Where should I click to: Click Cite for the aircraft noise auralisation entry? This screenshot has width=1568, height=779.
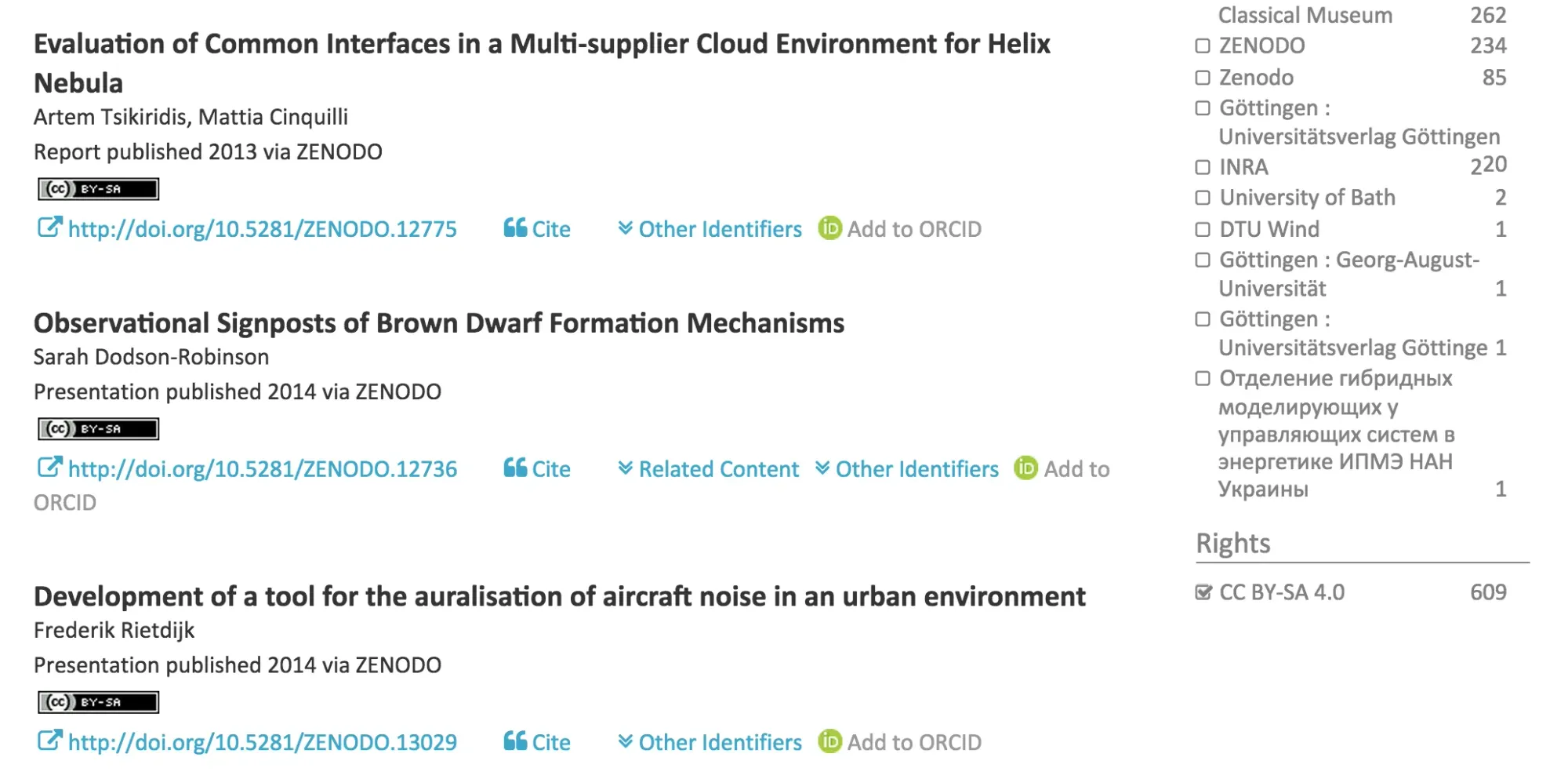coord(538,742)
